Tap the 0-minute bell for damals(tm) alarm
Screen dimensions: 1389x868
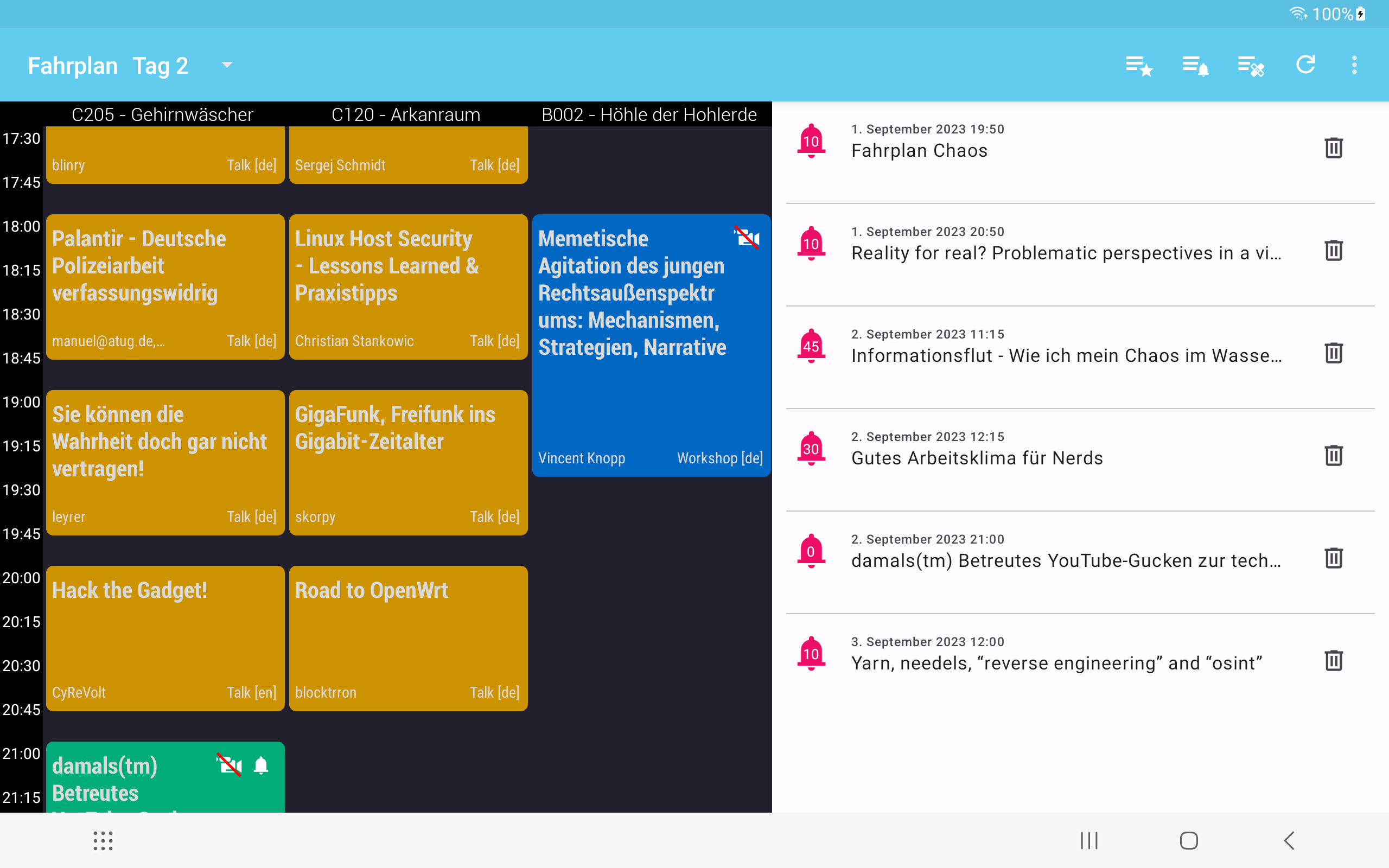811,551
